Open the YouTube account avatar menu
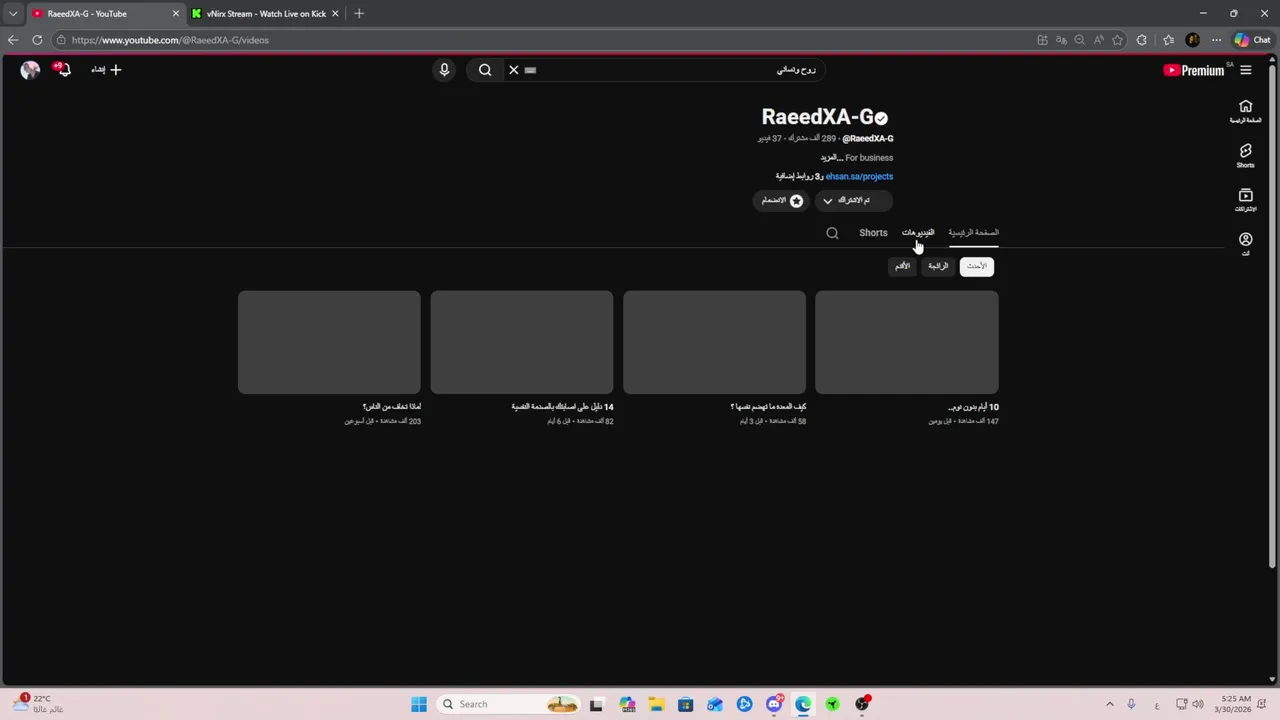1280x720 pixels. pyautogui.click(x=30, y=70)
